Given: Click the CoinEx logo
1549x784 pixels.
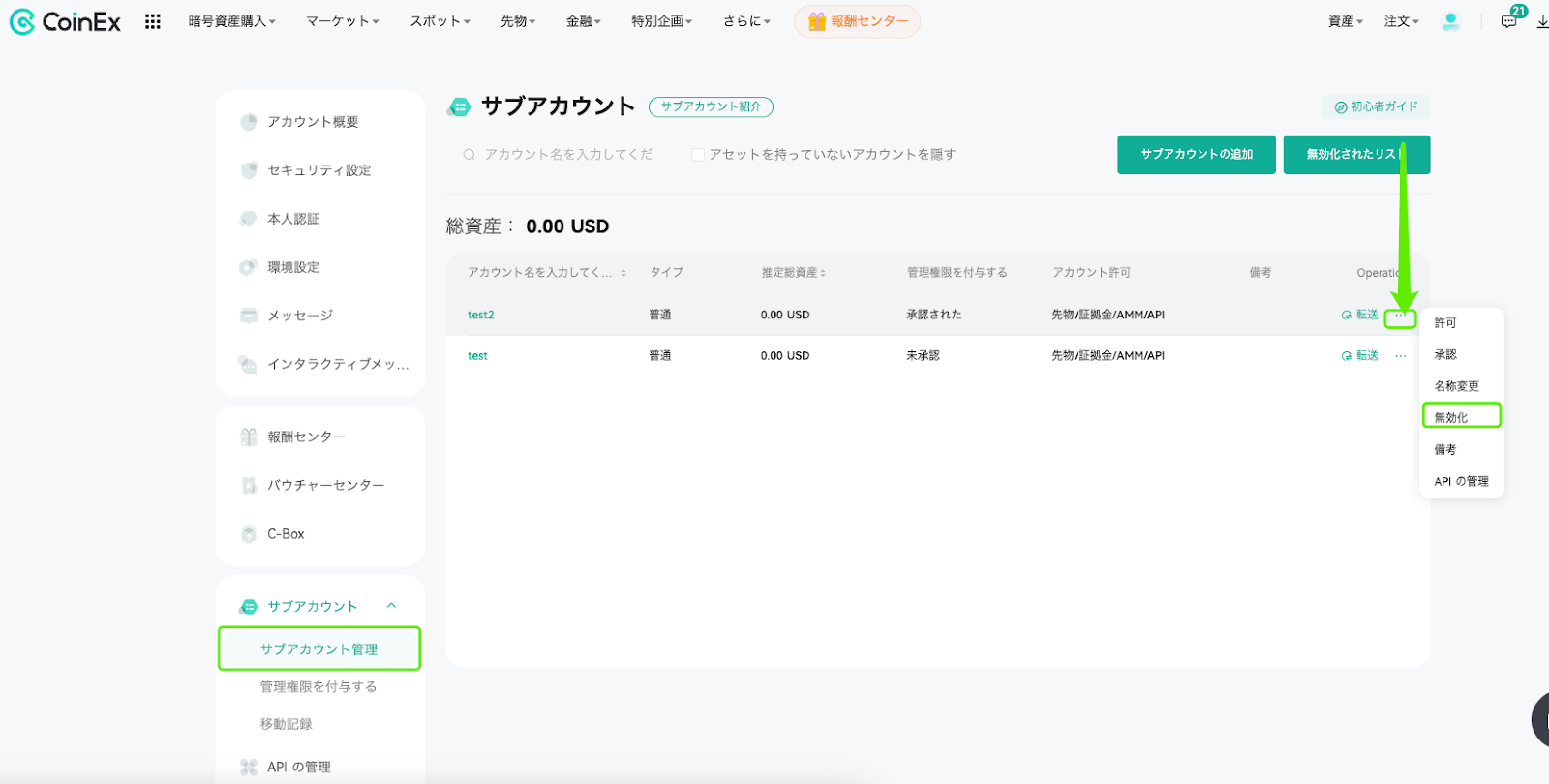Looking at the screenshot, I should coord(65,21).
